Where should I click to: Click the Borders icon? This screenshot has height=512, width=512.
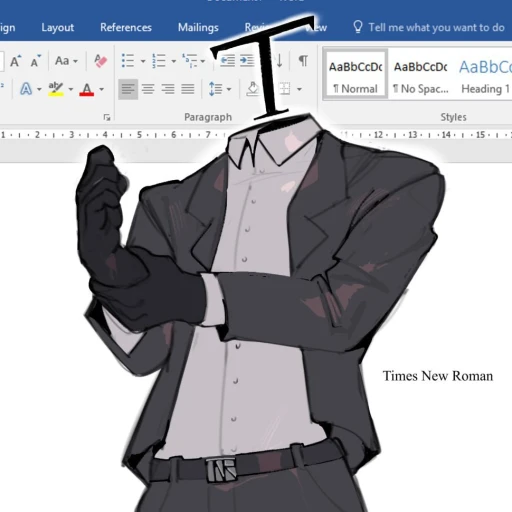tap(284, 89)
